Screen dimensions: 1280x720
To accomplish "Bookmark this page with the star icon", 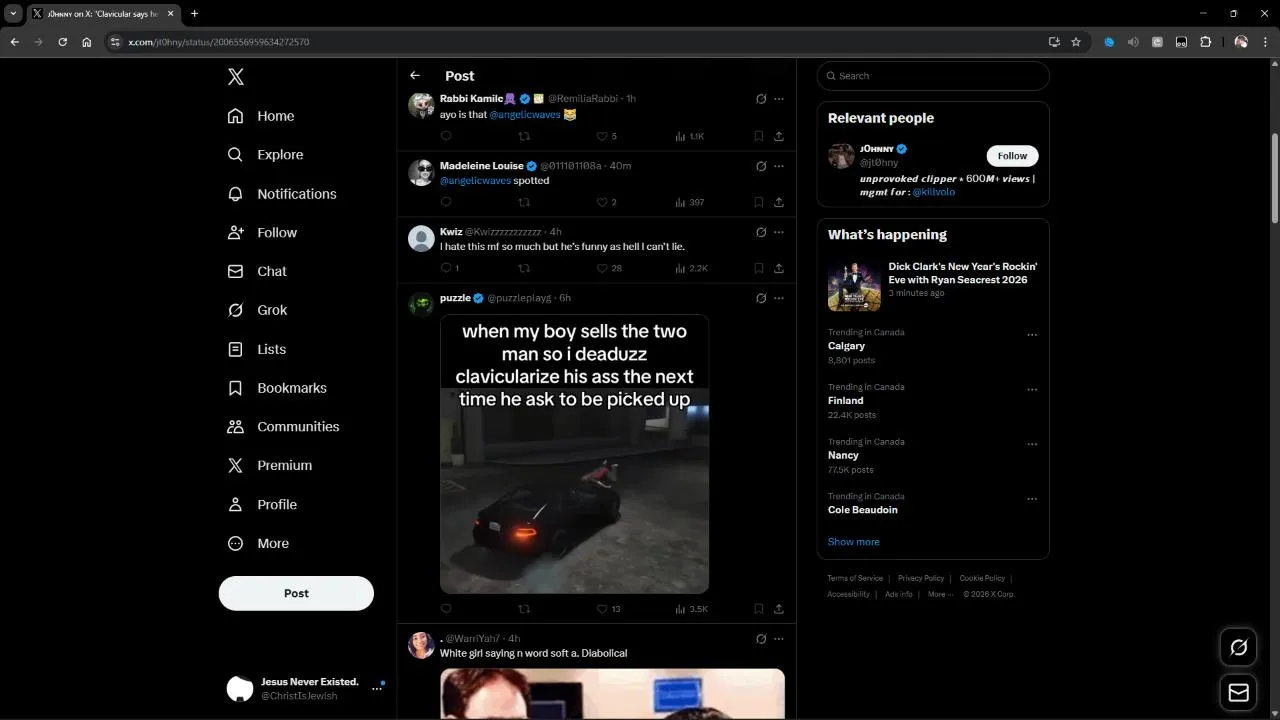I will click(1076, 42).
